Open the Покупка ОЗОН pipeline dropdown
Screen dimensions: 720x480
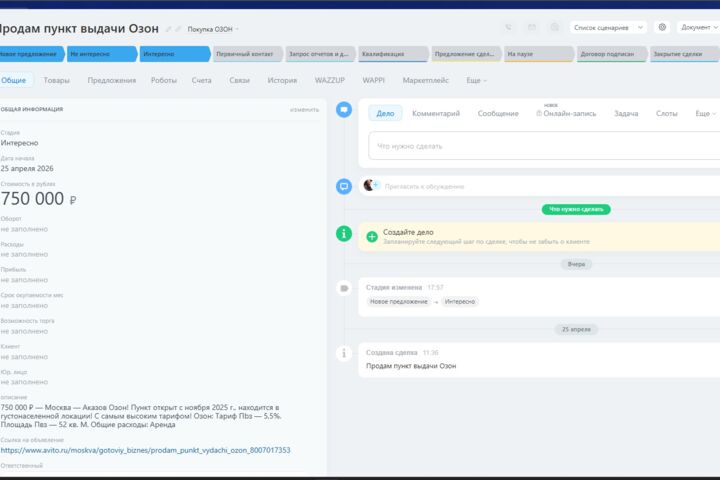coord(213,29)
